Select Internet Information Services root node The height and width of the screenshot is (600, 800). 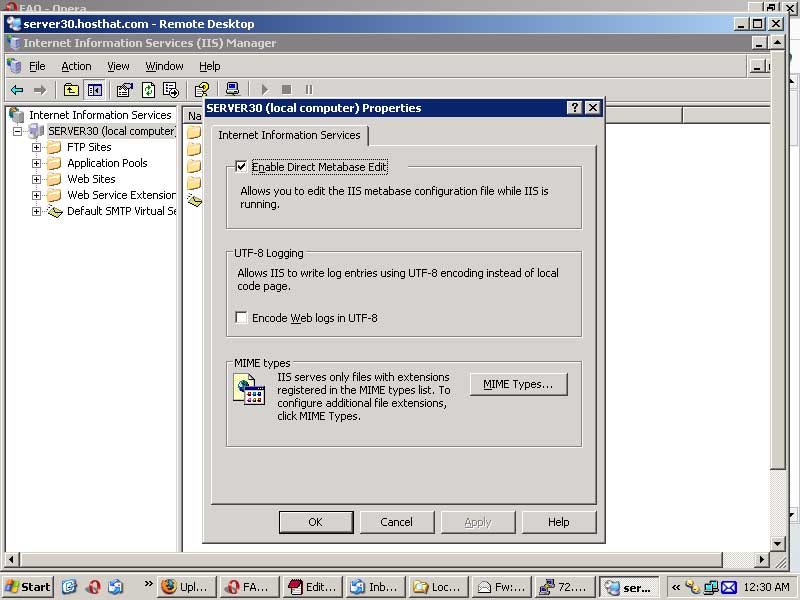pyautogui.click(x=100, y=115)
